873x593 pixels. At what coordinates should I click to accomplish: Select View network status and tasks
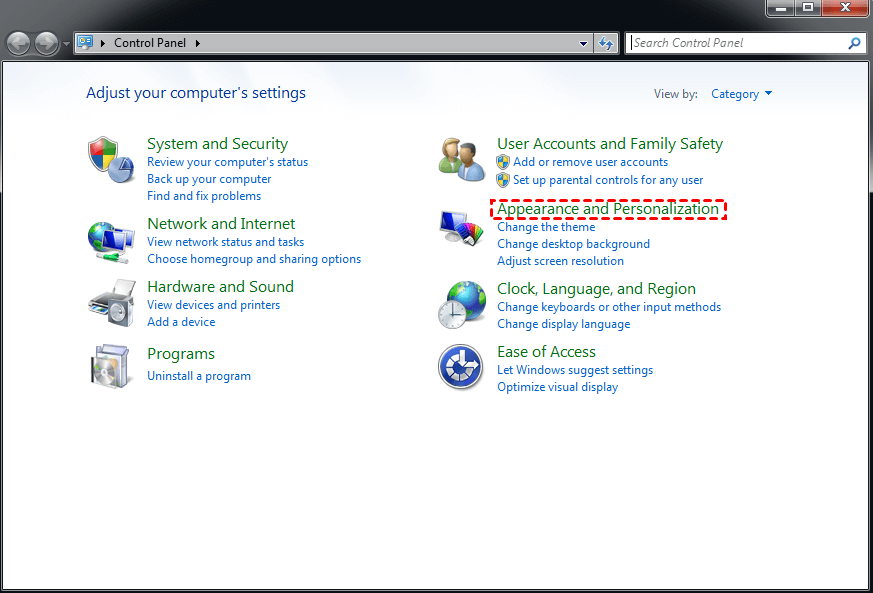tap(225, 242)
